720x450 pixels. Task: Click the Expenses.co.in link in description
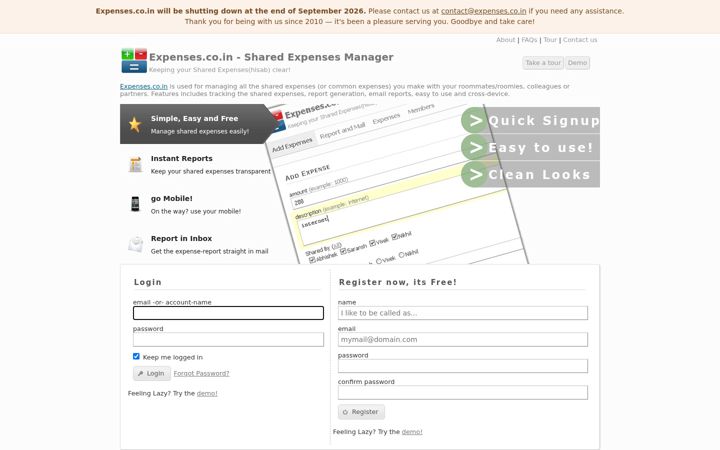pos(144,86)
